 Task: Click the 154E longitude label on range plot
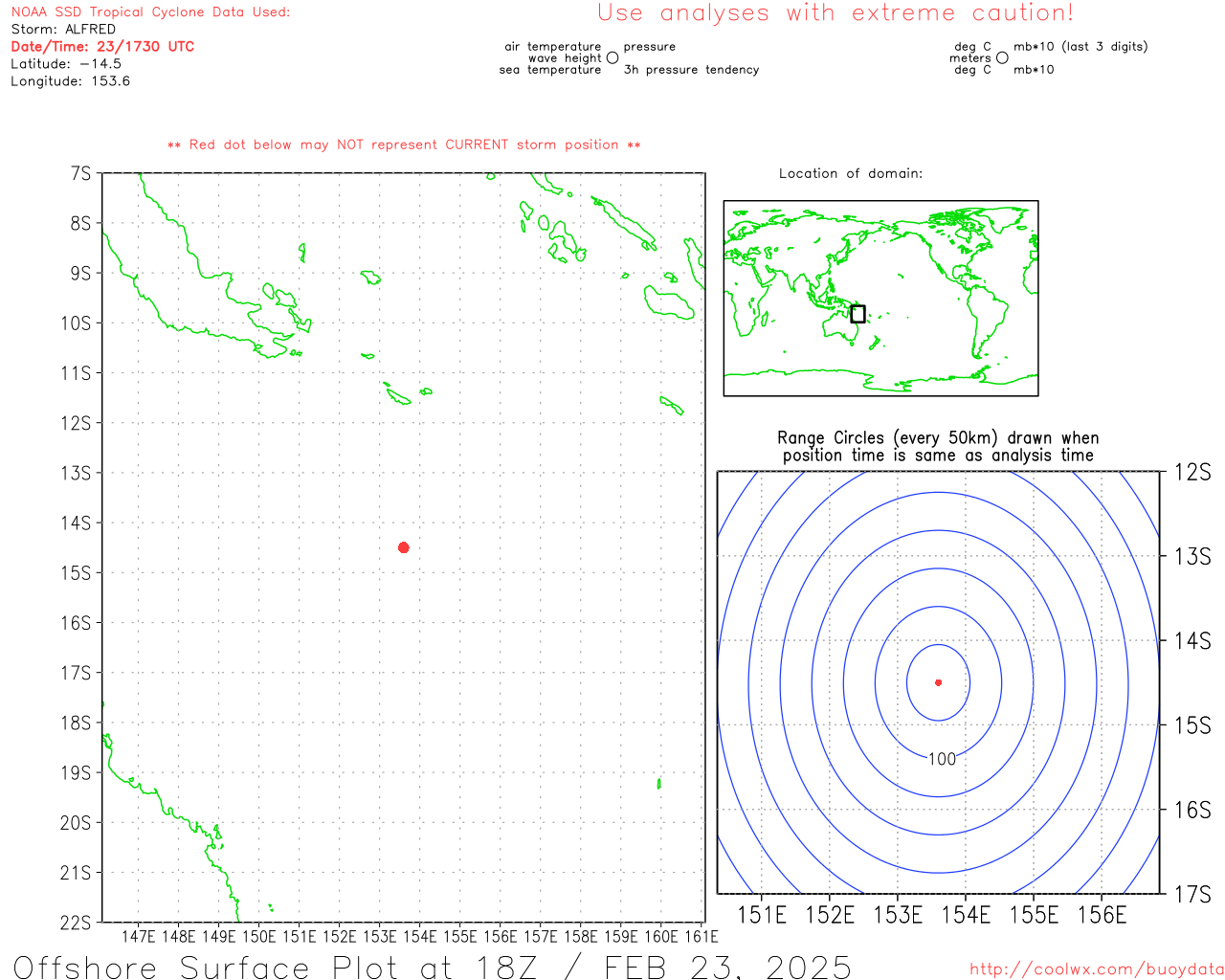point(966,915)
